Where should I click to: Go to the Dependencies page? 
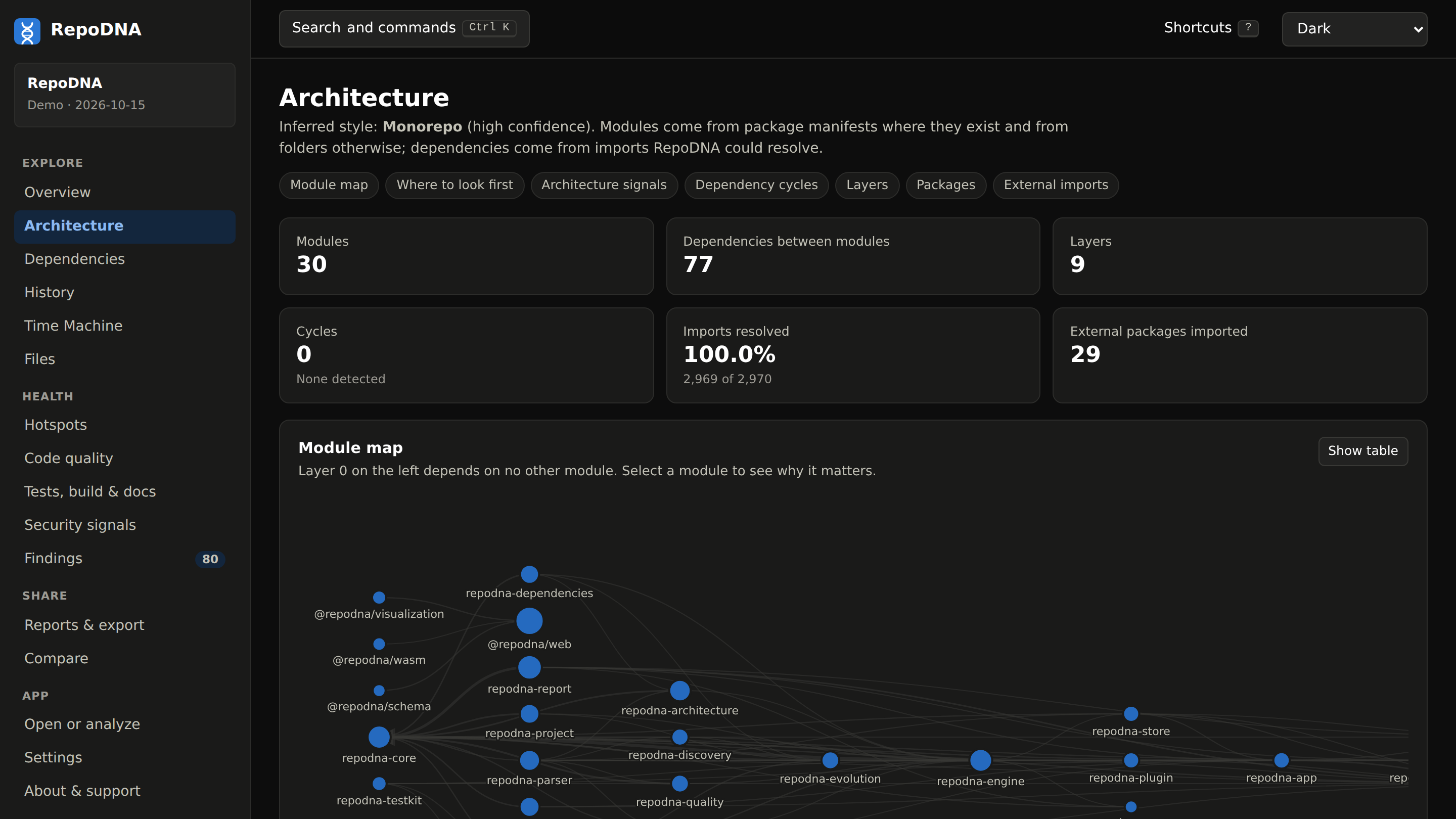tap(124, 259)
